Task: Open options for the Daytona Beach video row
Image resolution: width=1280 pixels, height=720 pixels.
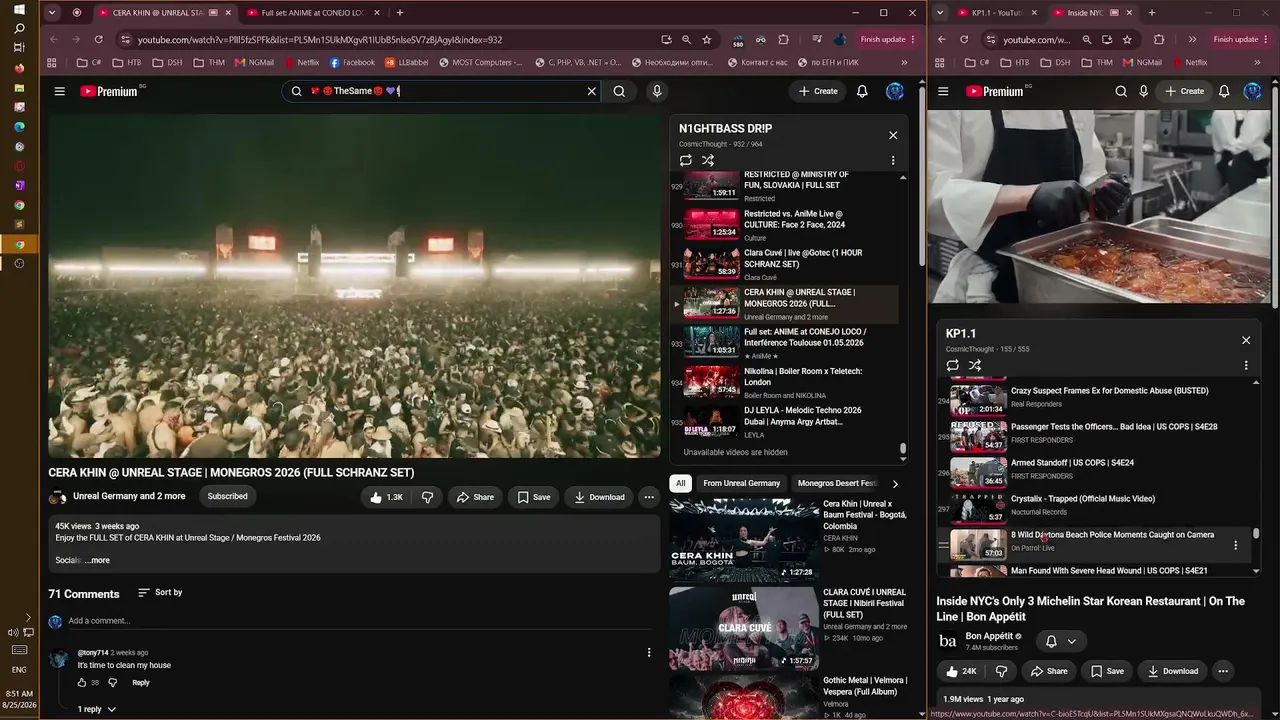Action: pyautogui.click(x=1236, y=545)
